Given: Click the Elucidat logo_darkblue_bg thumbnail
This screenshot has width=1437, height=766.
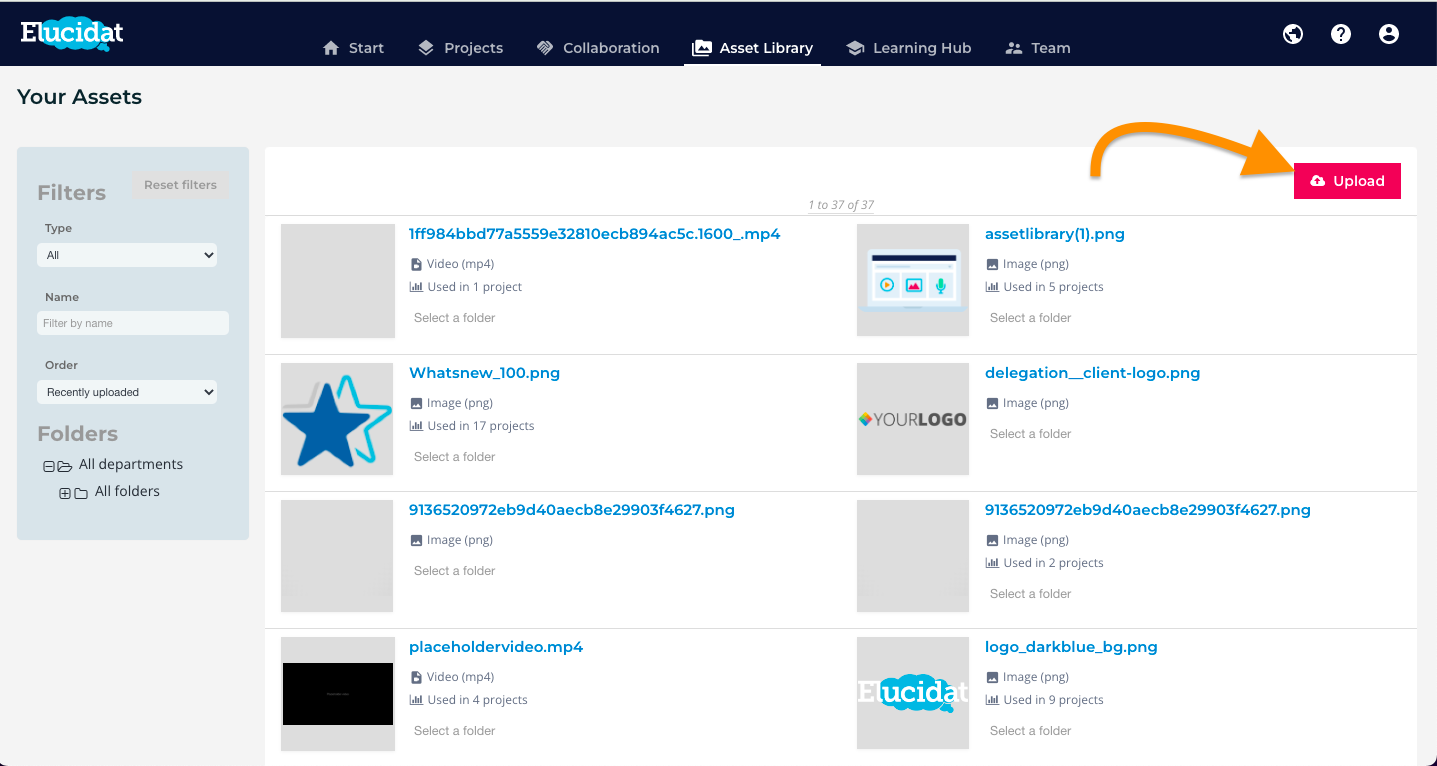Looking at the screenshot, I should (913, 693).
